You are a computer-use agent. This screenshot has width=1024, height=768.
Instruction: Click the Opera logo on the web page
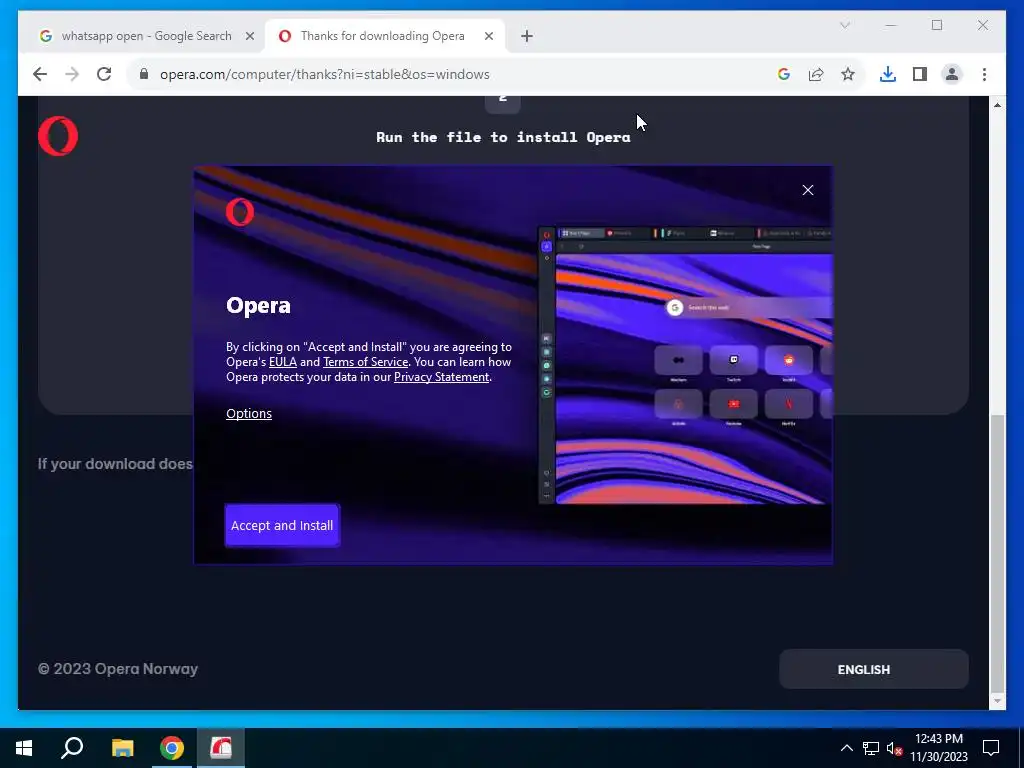pos(58,136)
